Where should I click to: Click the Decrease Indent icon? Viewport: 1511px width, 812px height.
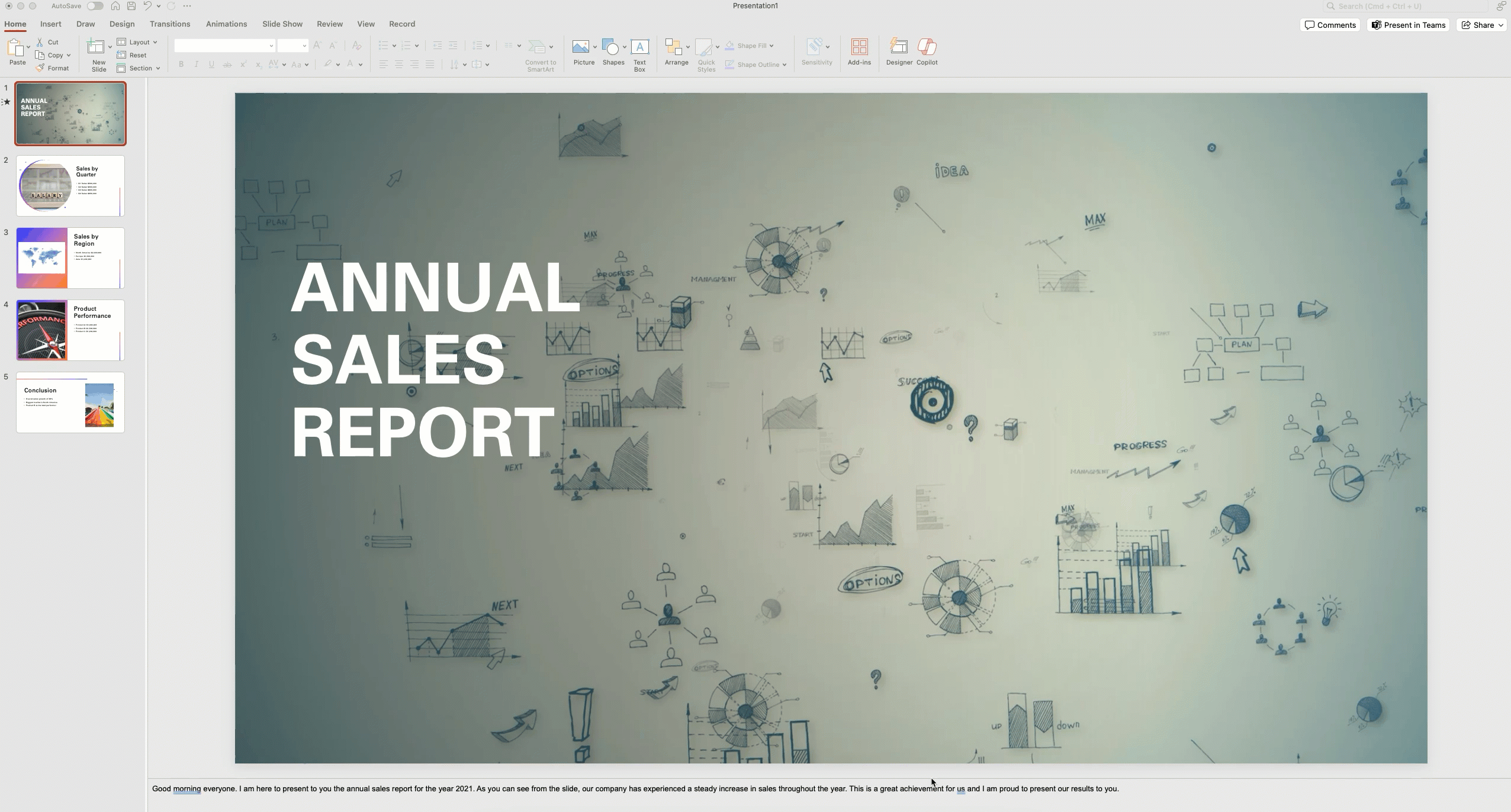point(438,46)
